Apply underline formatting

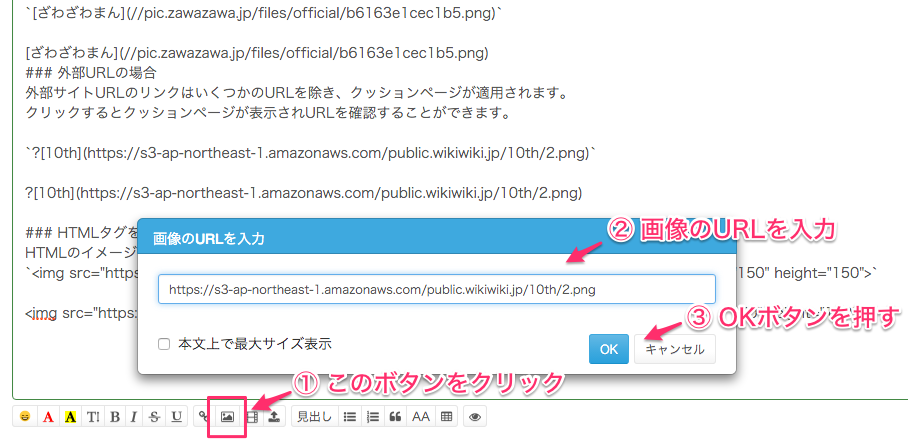point(176,417)
